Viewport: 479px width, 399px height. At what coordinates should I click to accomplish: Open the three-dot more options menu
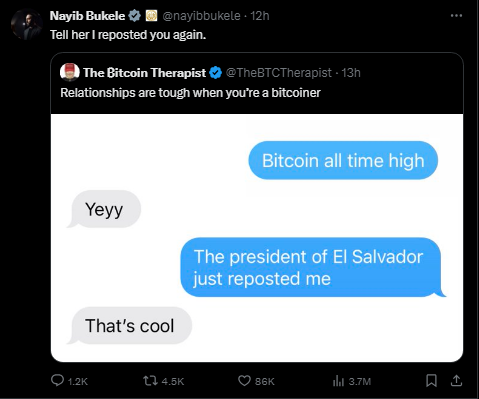point(456,15)
